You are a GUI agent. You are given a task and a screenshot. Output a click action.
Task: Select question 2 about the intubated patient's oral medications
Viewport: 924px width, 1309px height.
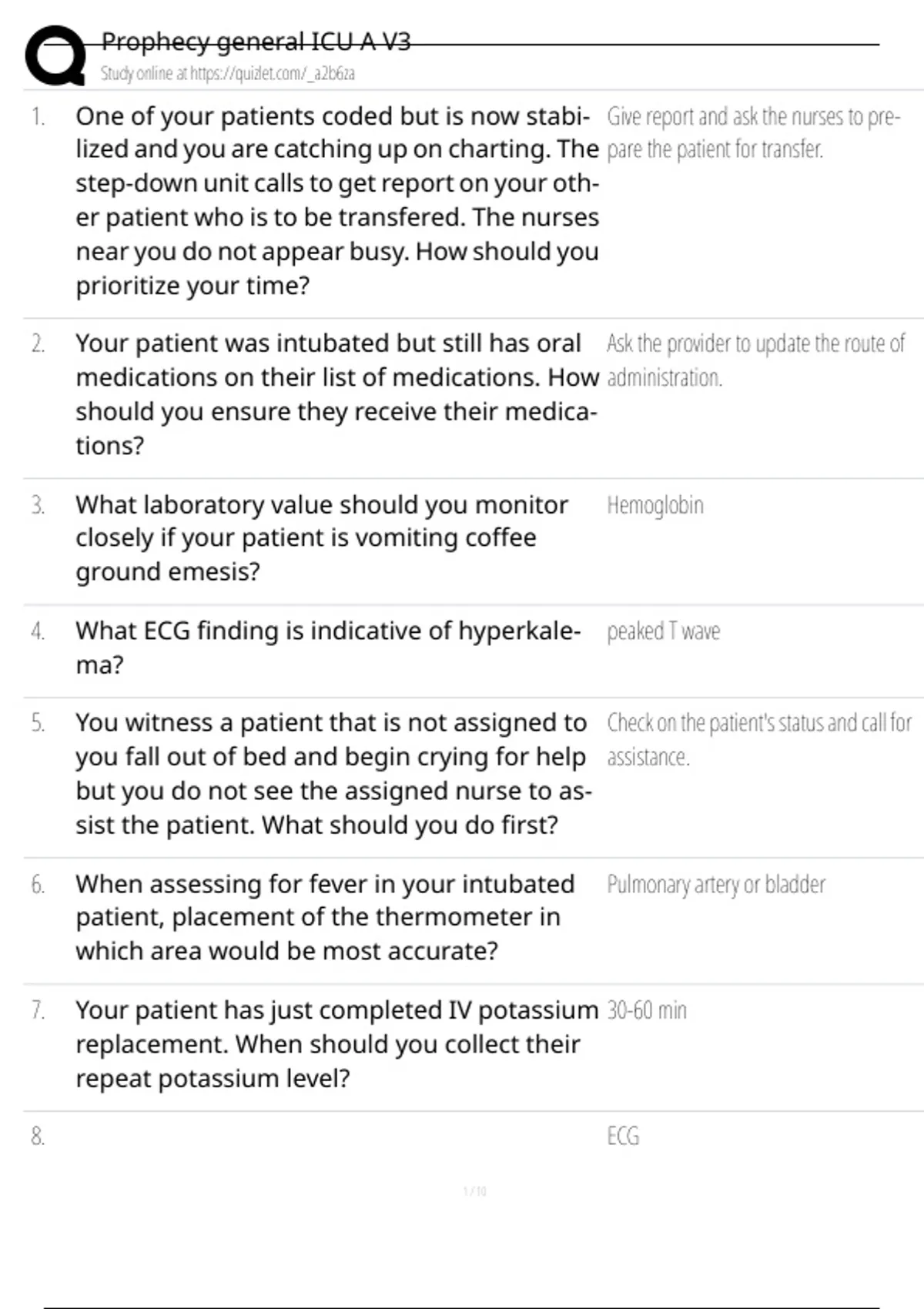336,393
